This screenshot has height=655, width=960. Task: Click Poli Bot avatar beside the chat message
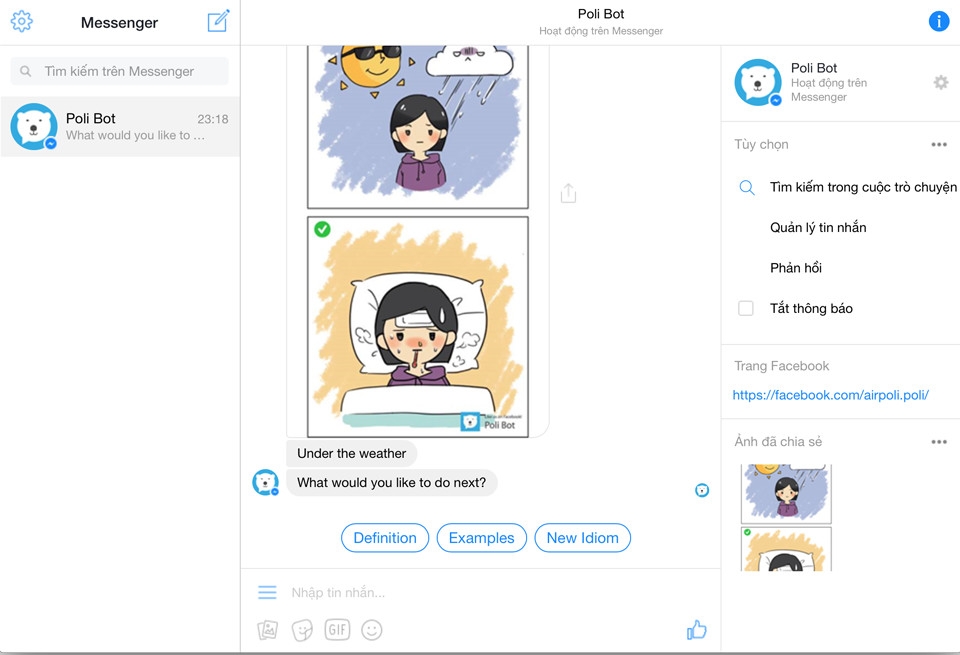[x=266, y=482]
